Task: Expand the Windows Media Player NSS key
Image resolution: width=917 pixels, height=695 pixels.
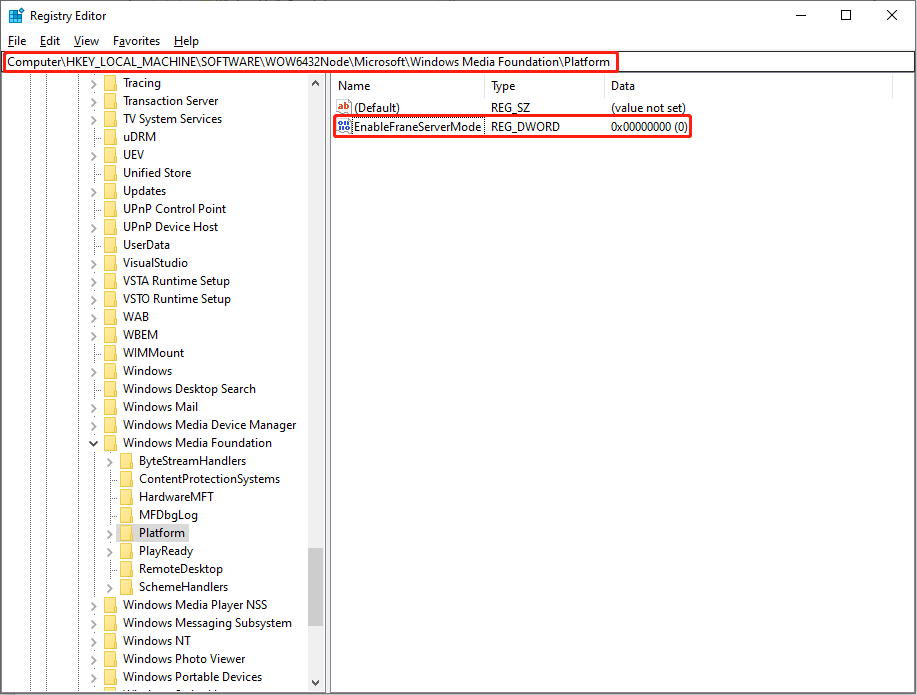Action: tap(94, 606)
